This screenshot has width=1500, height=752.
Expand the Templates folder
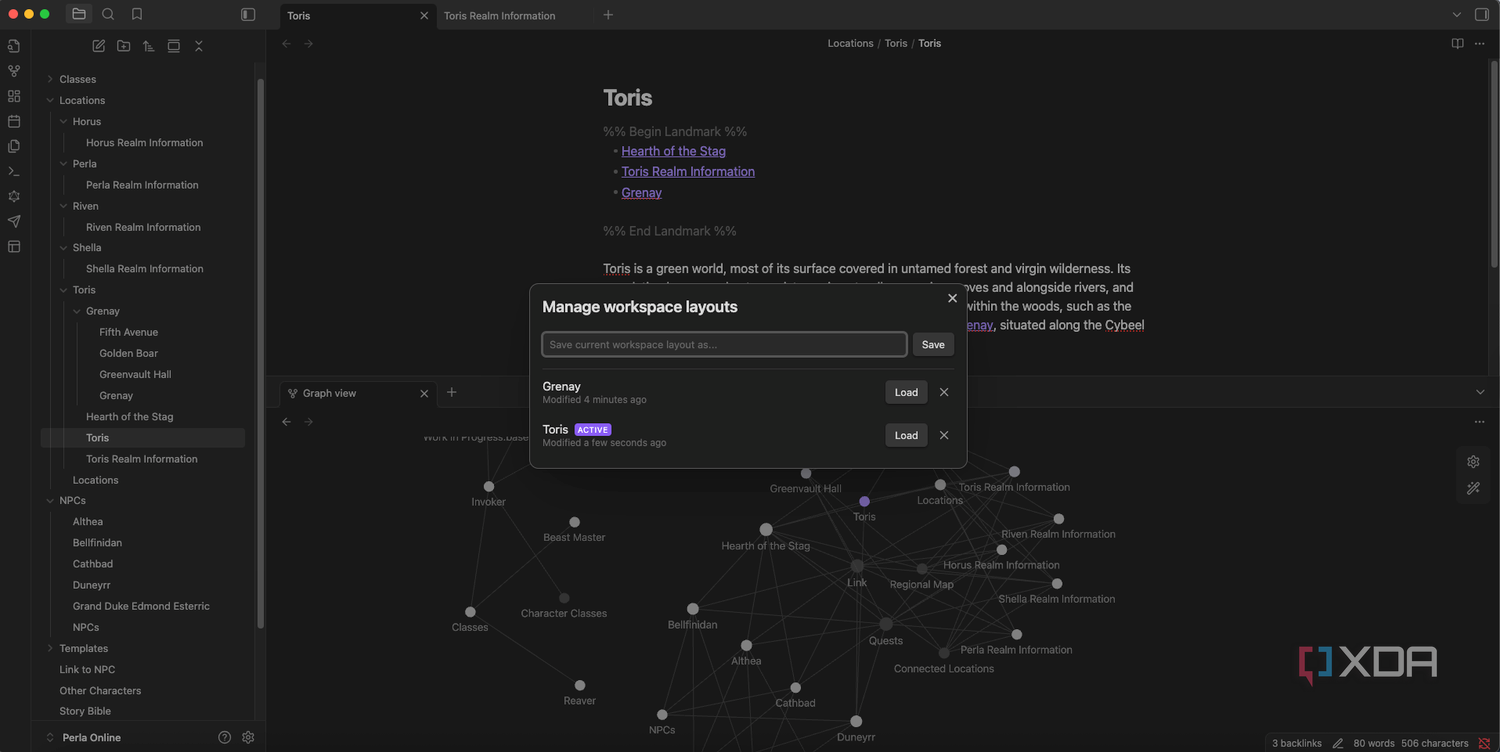[x=50, y=648]
